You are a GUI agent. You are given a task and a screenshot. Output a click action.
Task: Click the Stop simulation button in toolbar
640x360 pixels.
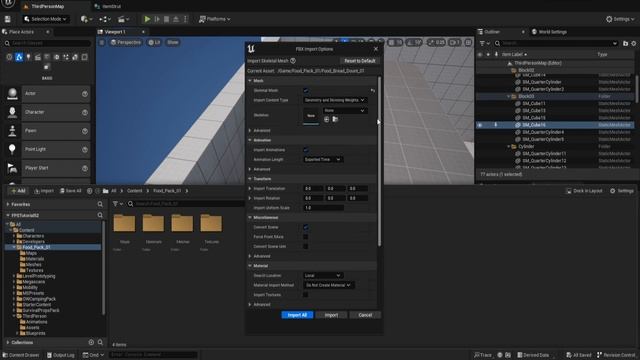tap(167, 19)
